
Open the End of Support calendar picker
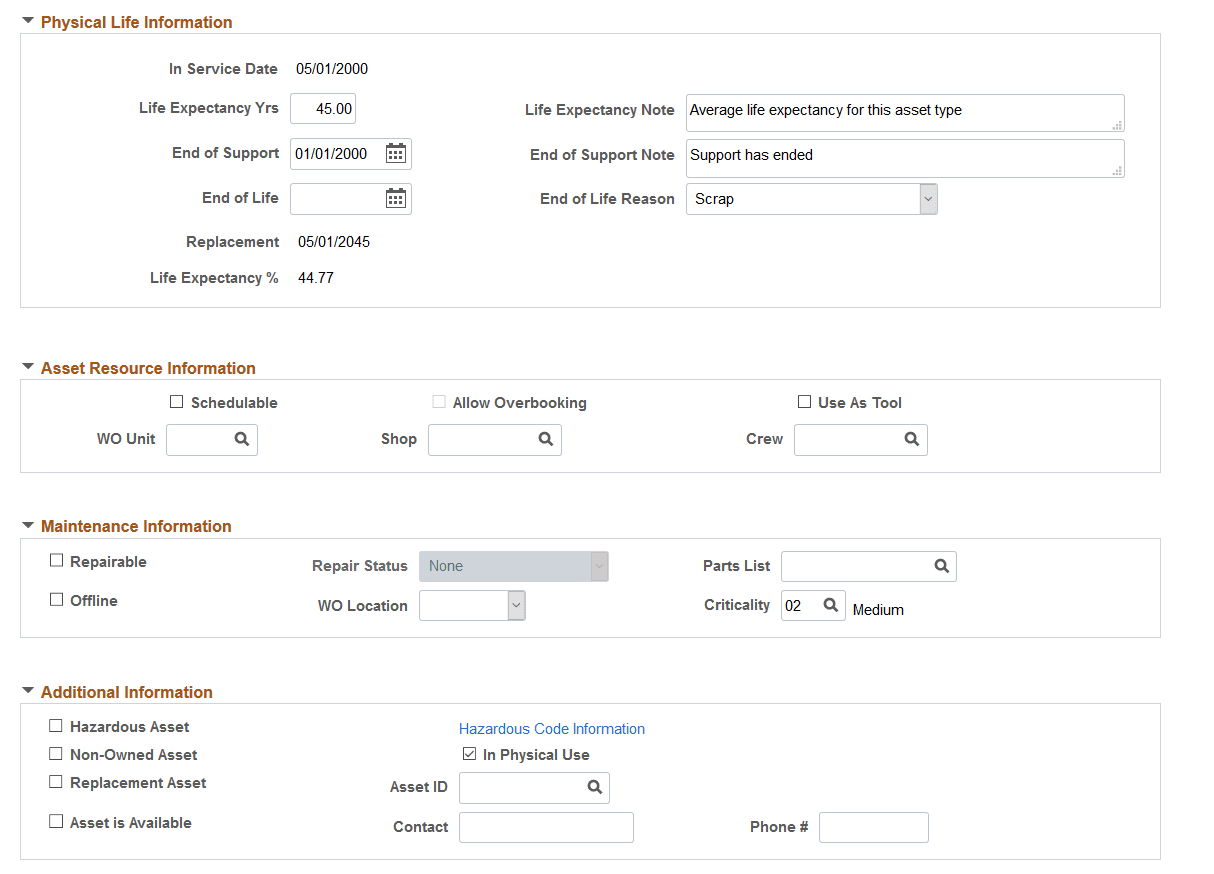(396, 153)
